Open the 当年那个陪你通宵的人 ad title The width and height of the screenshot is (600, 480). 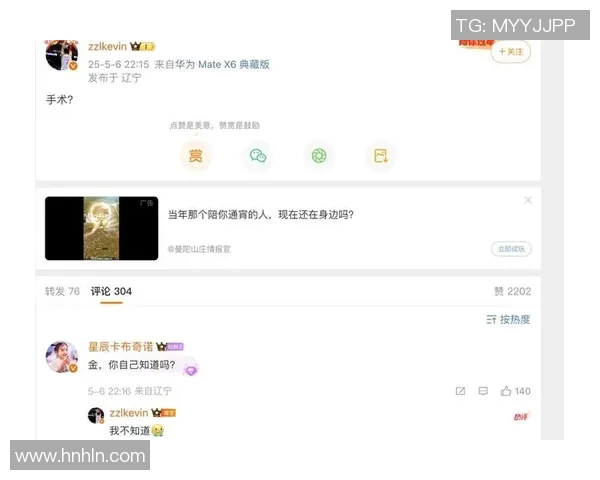(261, 214)
